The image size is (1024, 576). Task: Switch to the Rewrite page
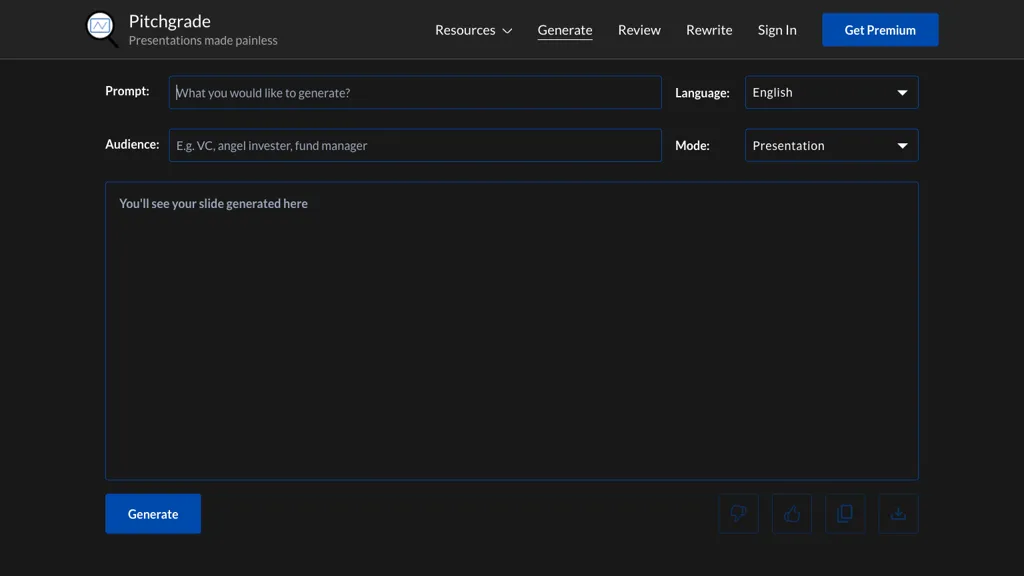click(709, 30)
